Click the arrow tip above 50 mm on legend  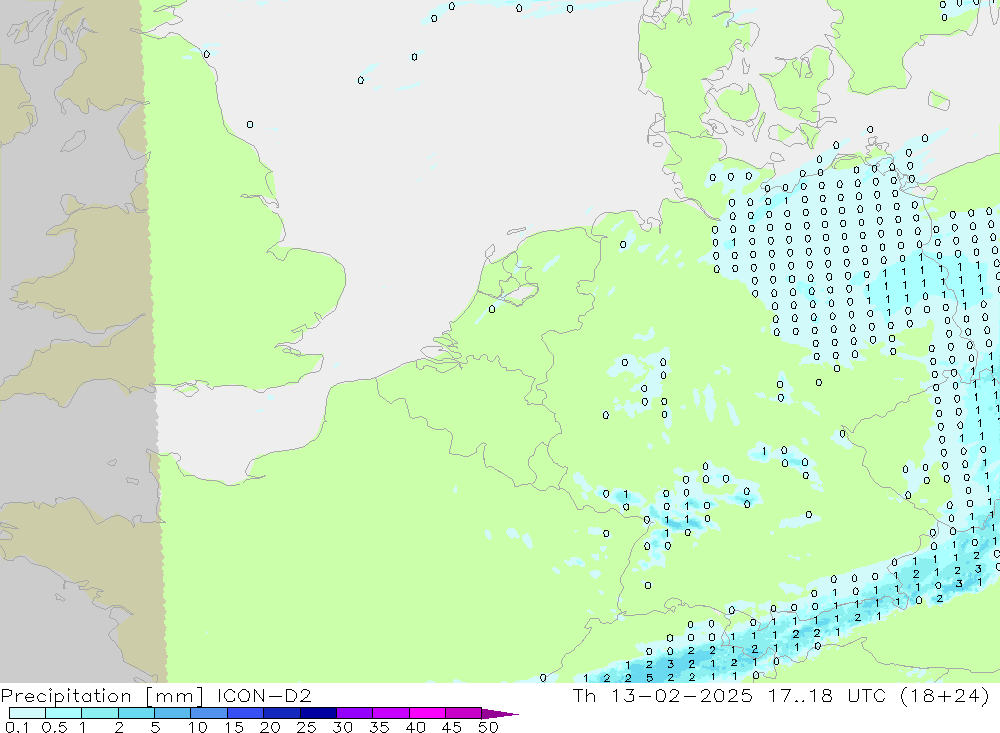501,714
